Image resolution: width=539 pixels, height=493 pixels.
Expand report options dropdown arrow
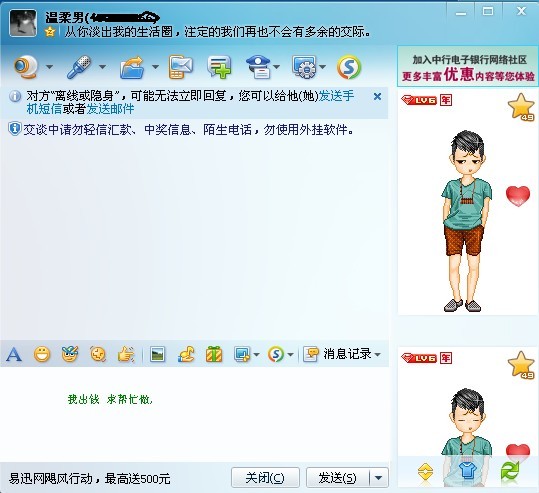click(x=277, y=67)
